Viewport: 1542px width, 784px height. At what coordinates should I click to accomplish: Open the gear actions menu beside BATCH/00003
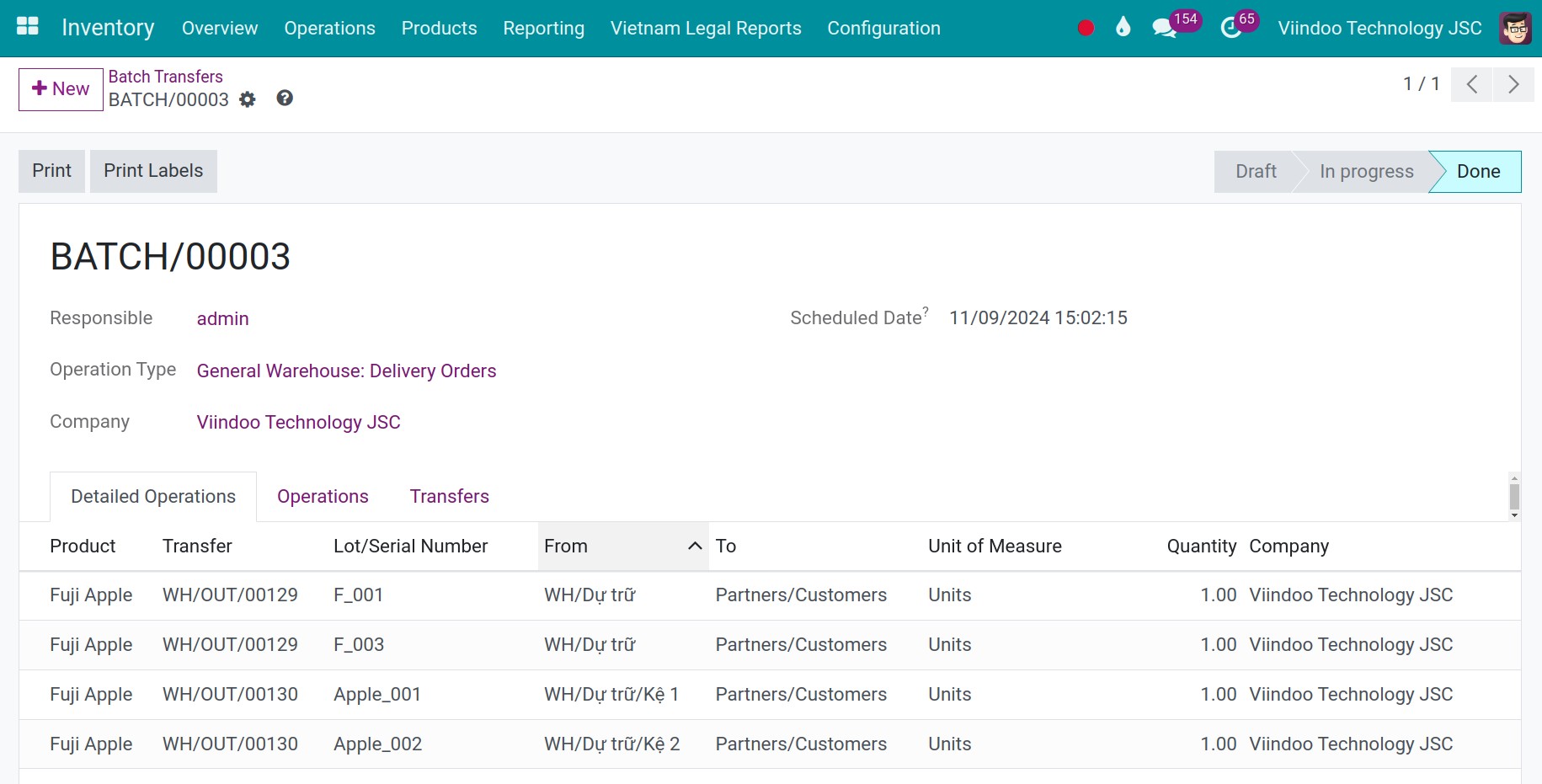[x=247, y=99]
